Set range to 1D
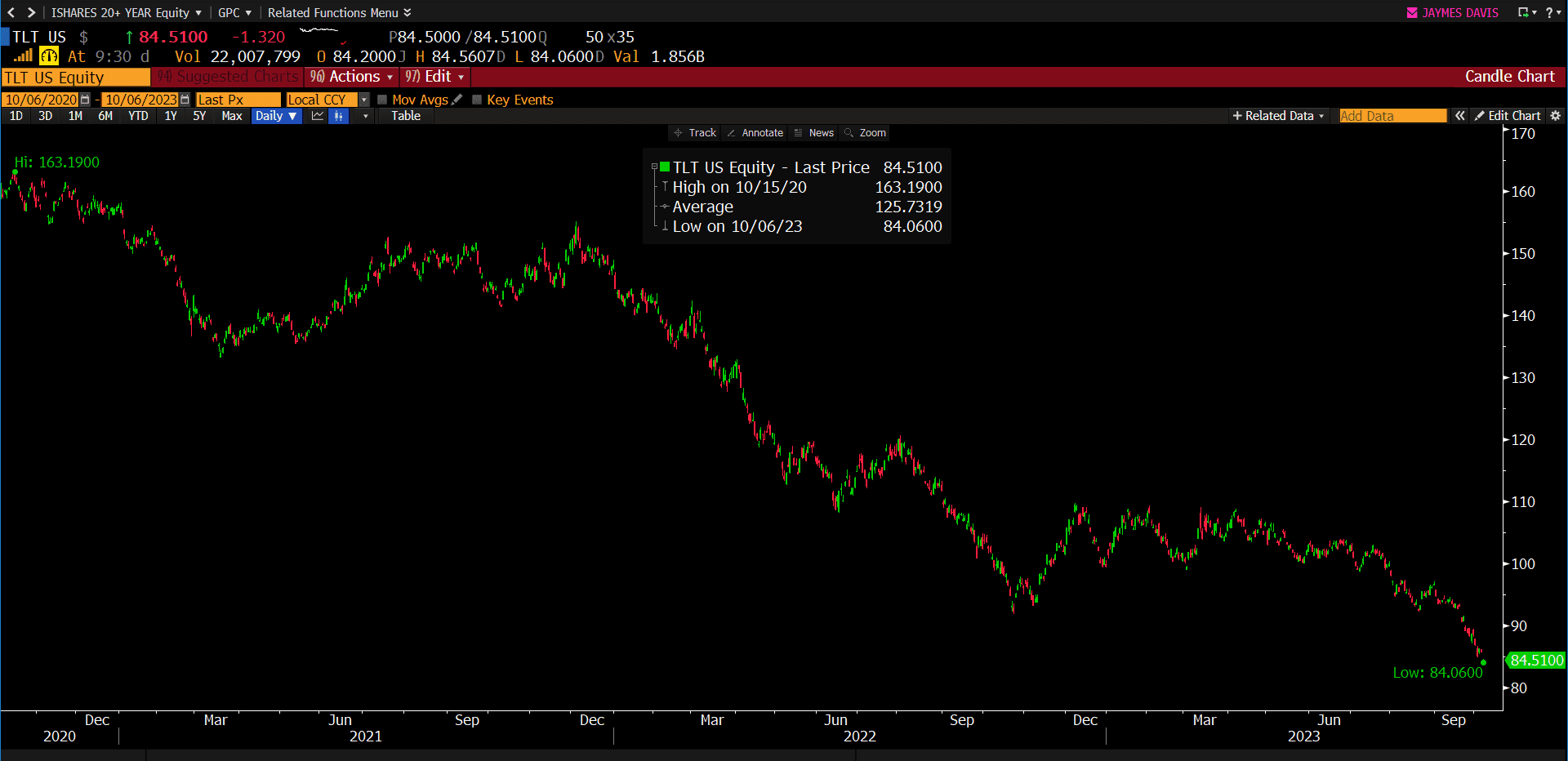This screenshot has width=1568, height=761. [16, 116]
